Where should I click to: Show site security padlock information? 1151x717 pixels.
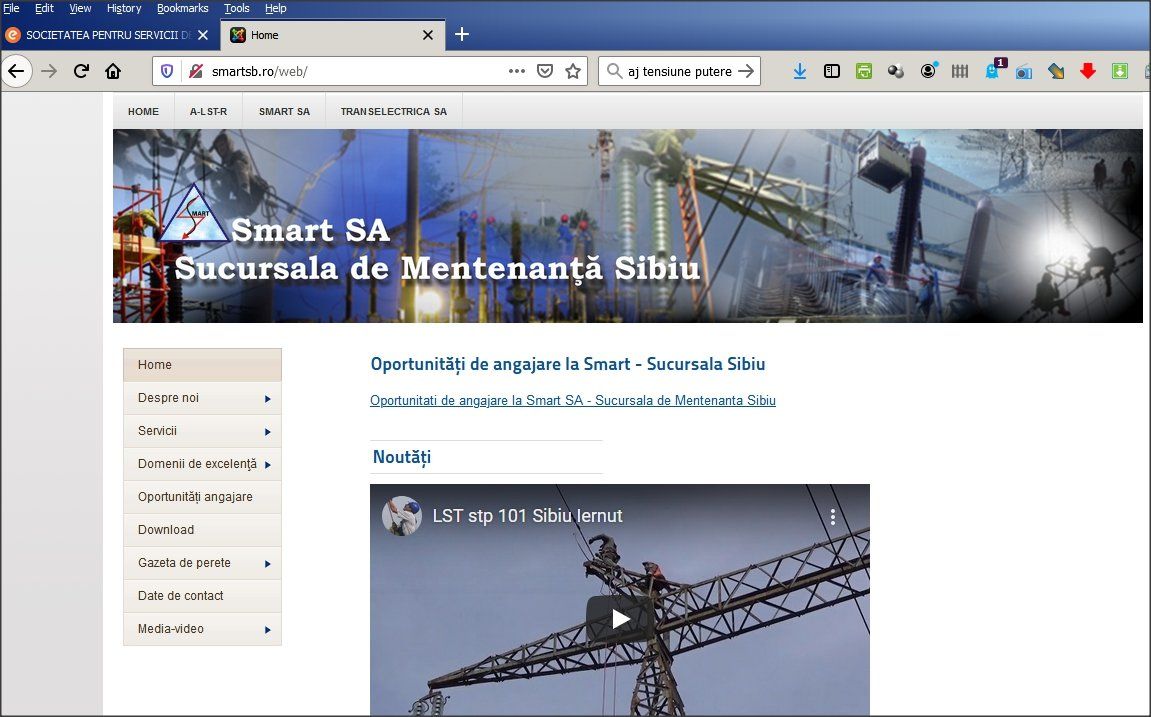[x=195, y=71]
